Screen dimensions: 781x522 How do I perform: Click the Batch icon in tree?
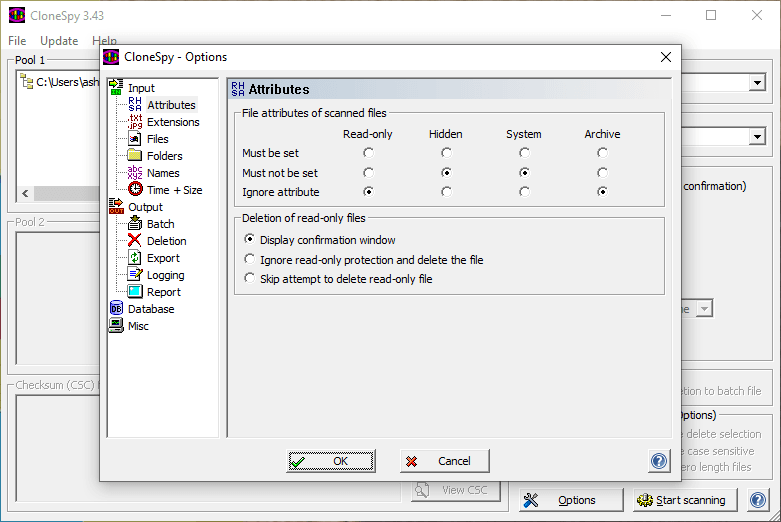click(135, 223)
